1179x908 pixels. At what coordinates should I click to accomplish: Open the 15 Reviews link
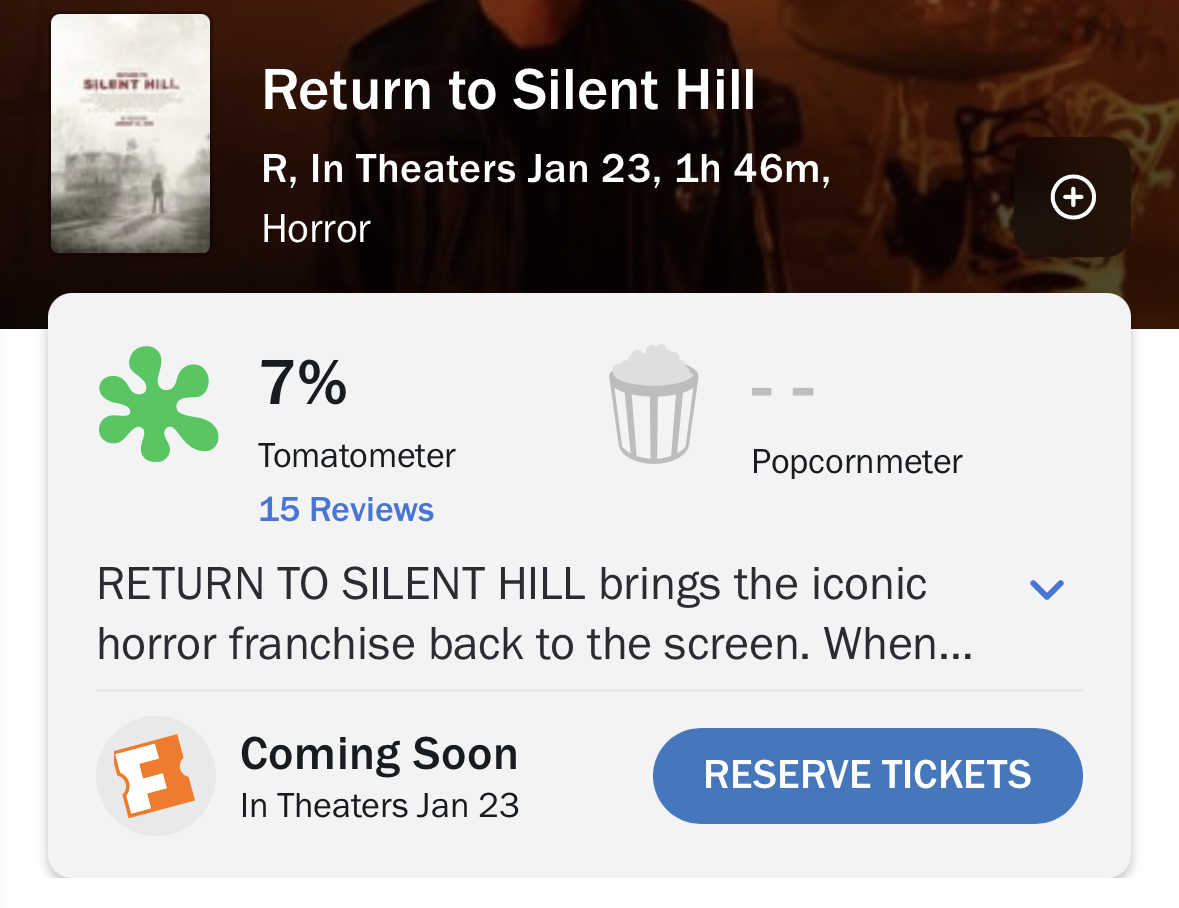point(346,510)
